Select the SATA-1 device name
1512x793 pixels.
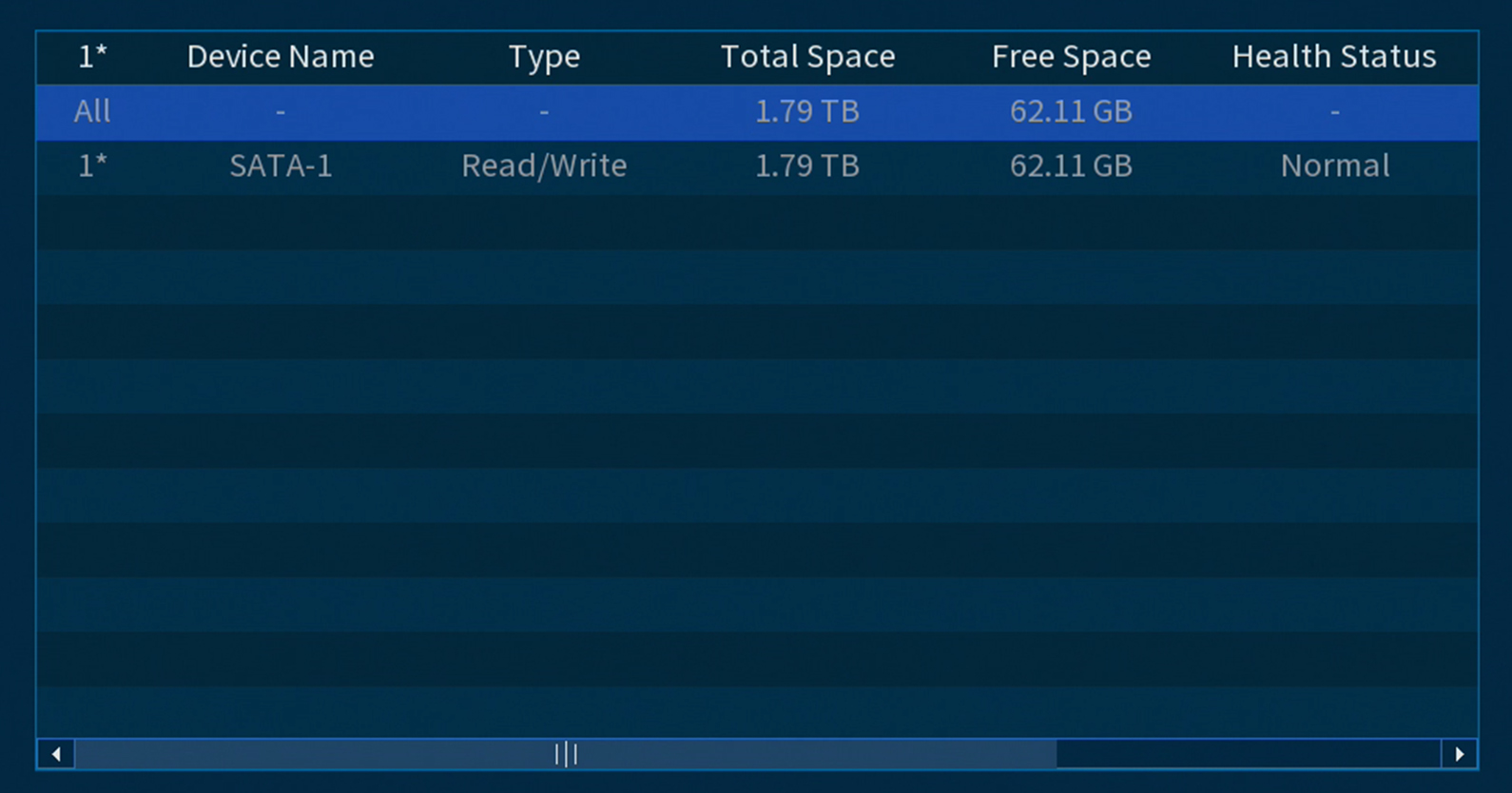(x=281, y=166)
